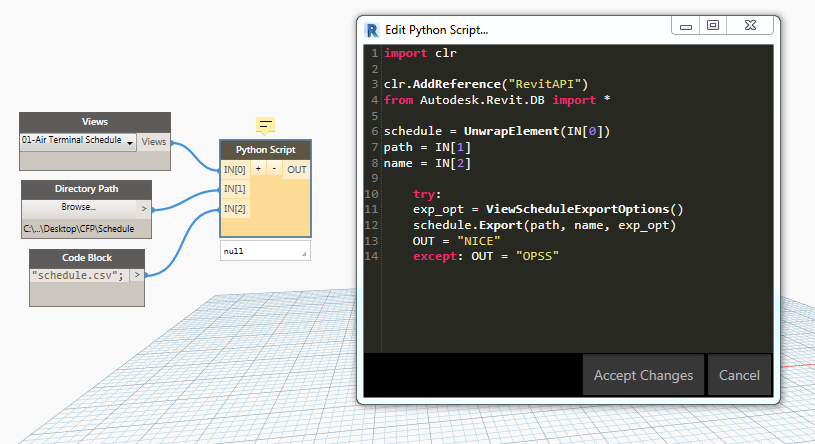Image resolution: width=815 pixels, height=444 pixels.
Task: Click the except: OUT = "OPSS" line
Action: (x=486, y=256)
